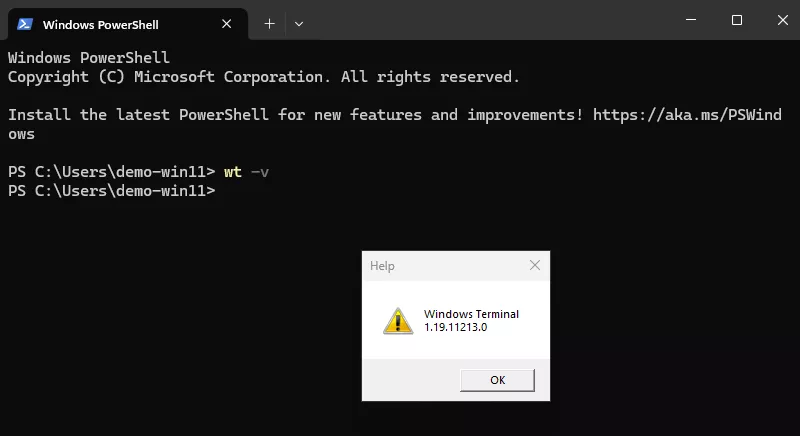
Task: Maximize the Windows Terminal window
Action: 737,20
